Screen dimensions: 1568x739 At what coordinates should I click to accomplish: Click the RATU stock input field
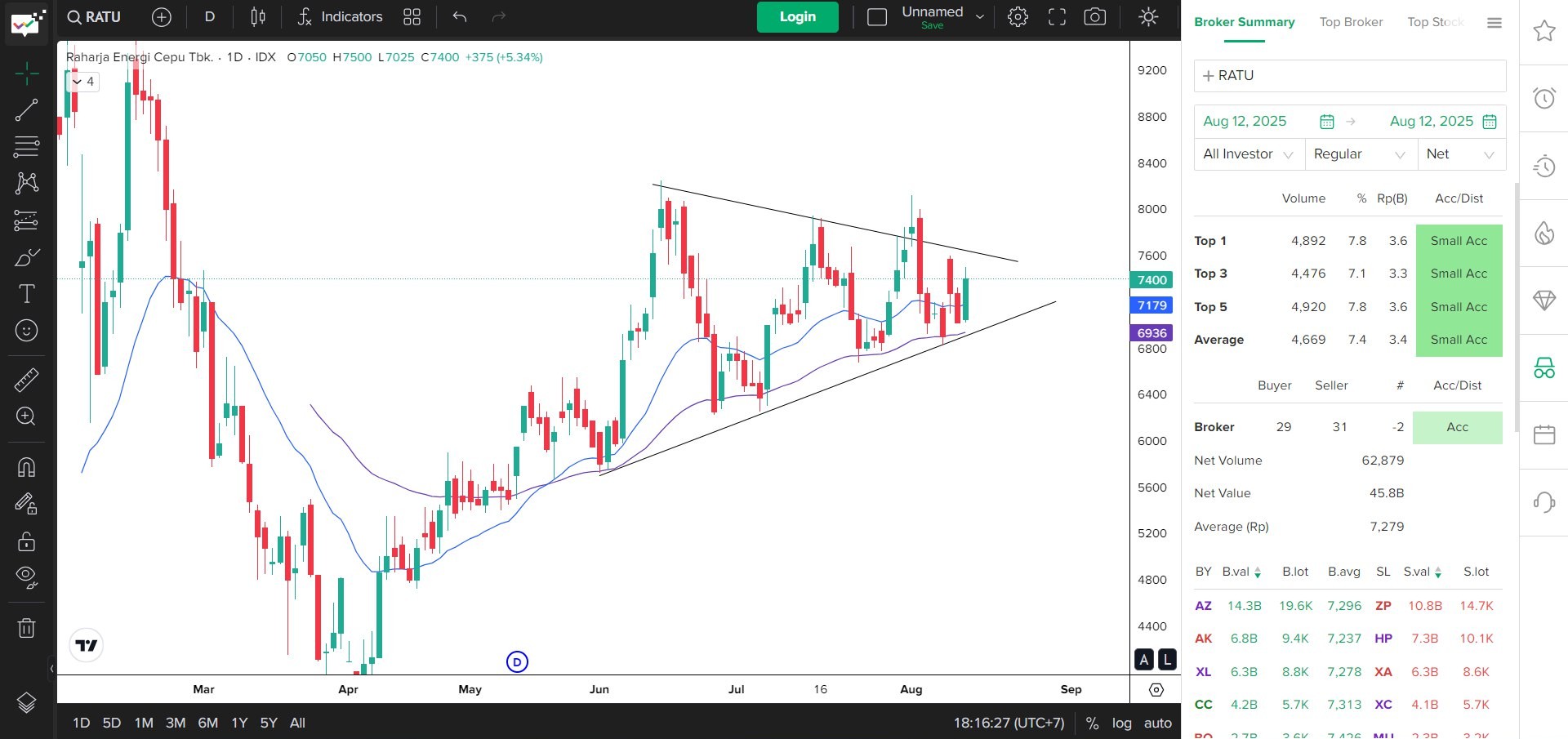point(1350,76)
